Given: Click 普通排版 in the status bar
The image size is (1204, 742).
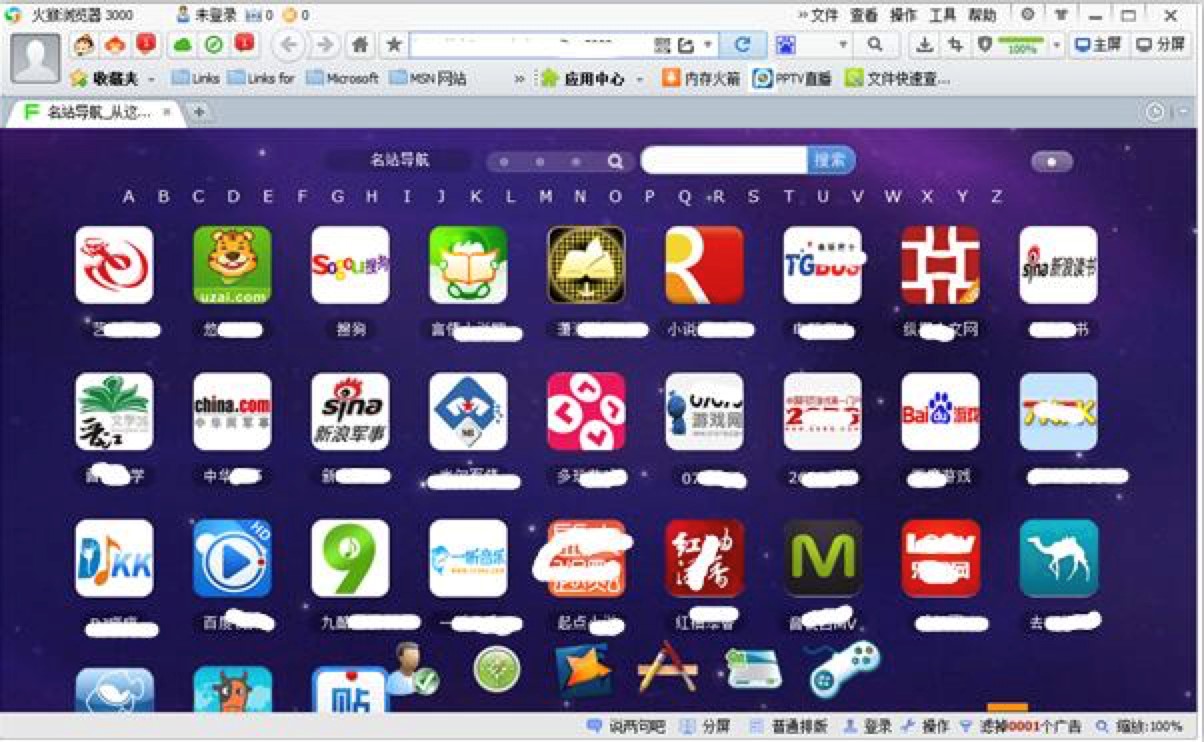Looking at the screenshot, I should pos(787,727).
